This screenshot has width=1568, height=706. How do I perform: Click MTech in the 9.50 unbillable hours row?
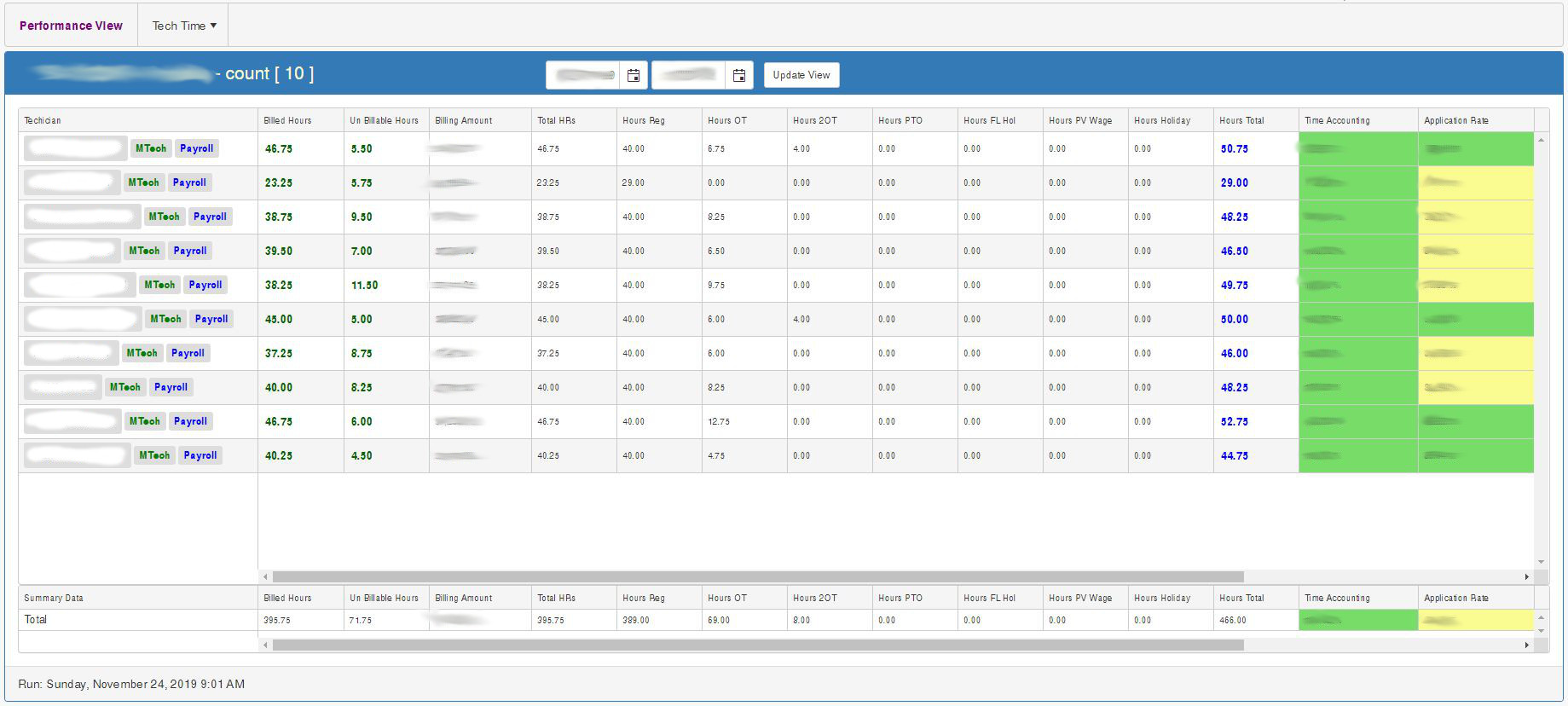pyautogui.click(x=165, y=217)
